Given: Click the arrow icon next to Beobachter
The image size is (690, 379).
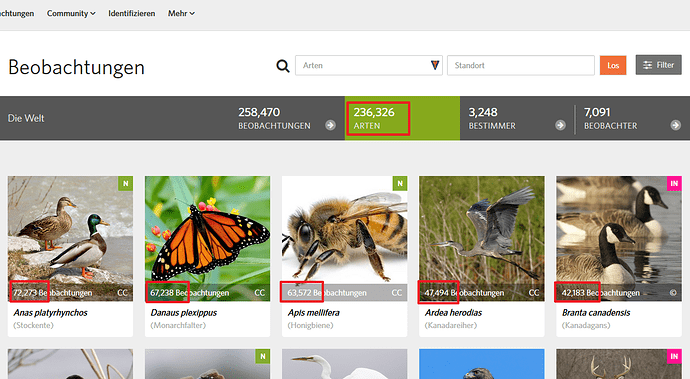Looking at the screenshot, I should (x=675, y=125).
